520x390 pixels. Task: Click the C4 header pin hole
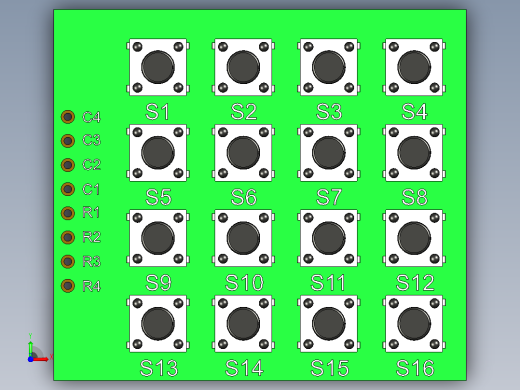coord(68,117)
